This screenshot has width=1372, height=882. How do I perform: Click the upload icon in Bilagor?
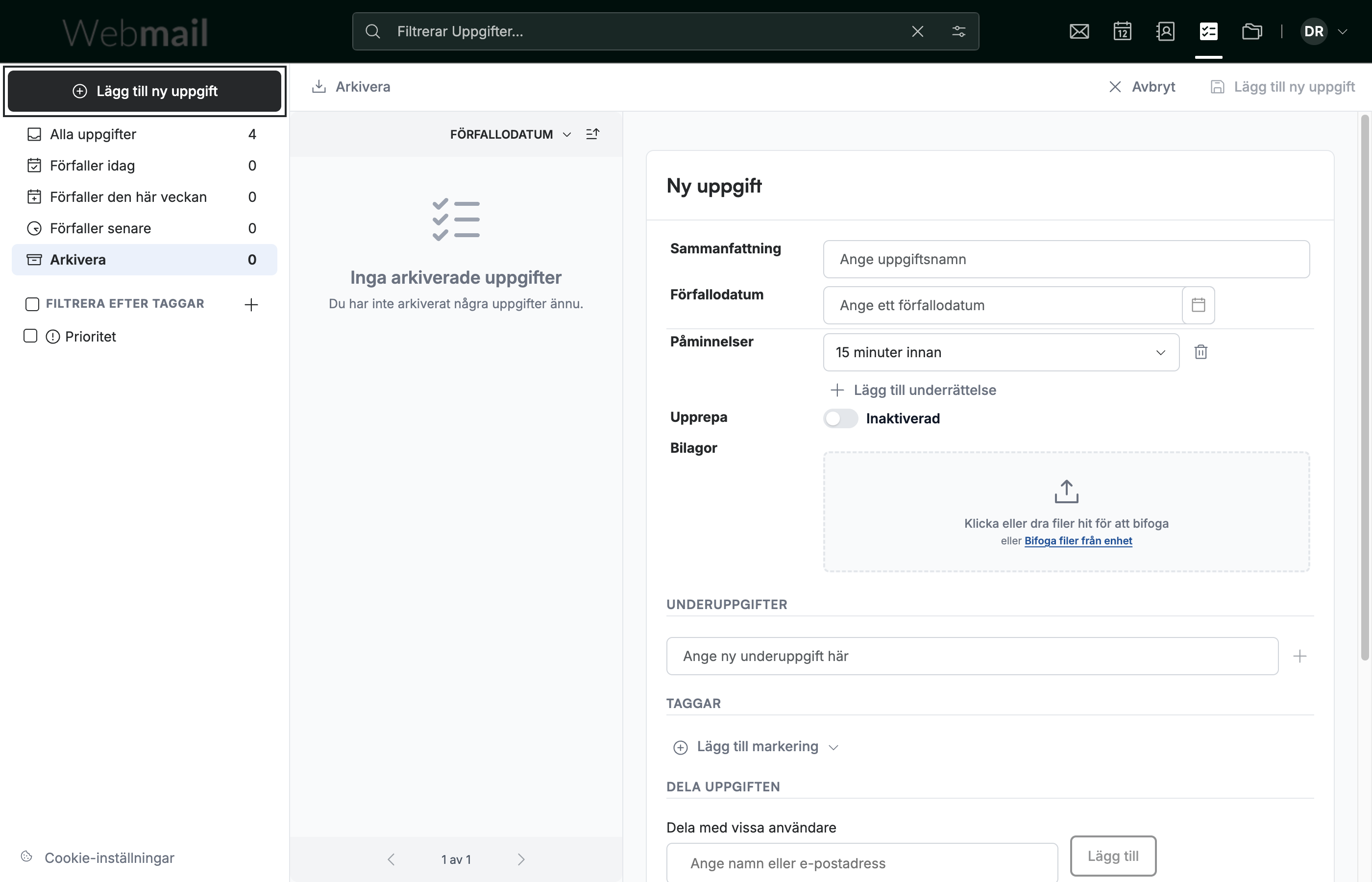[x=1066, y=491]
